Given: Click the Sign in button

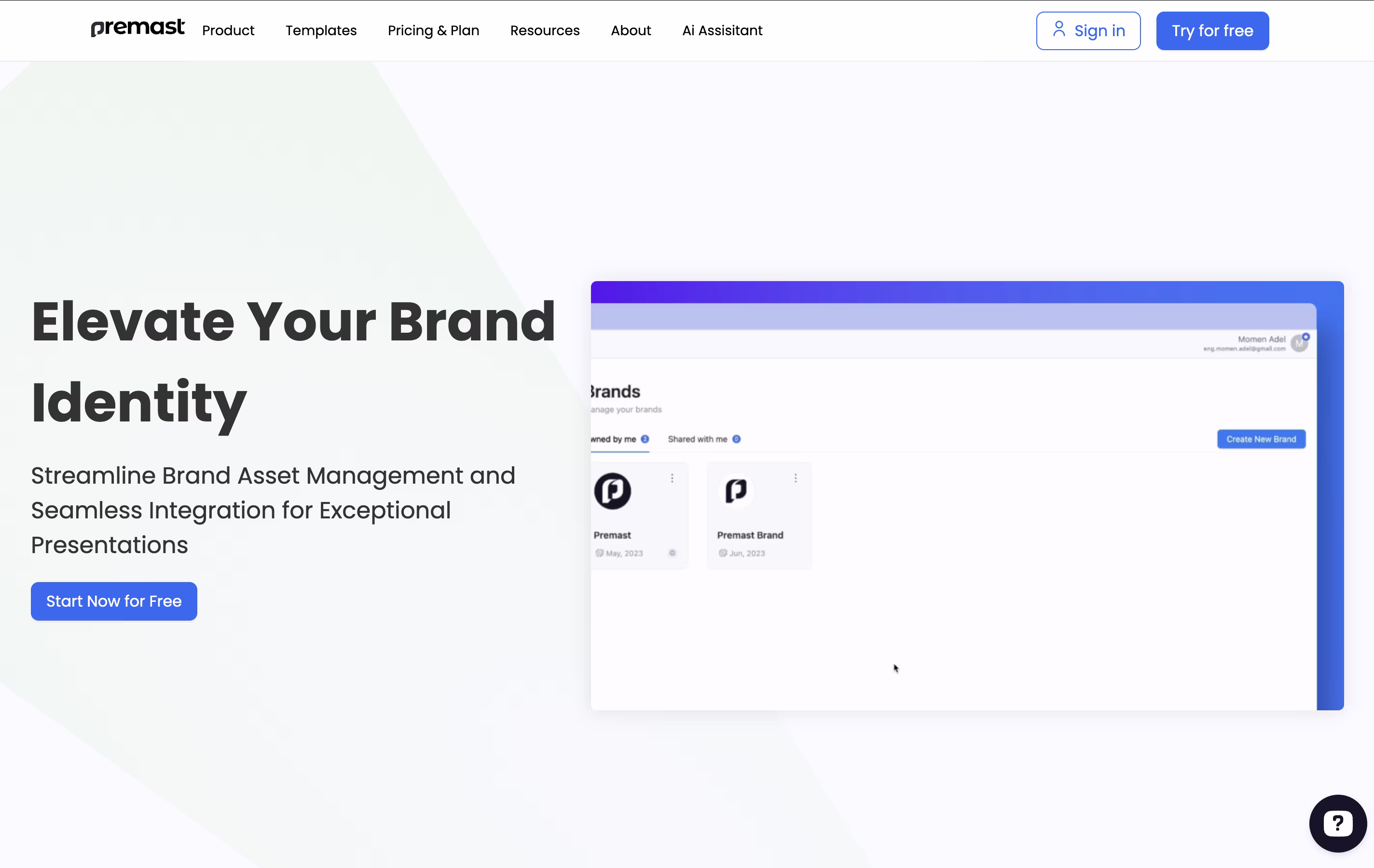Looking at the screenshot, I should [1088, 31].
